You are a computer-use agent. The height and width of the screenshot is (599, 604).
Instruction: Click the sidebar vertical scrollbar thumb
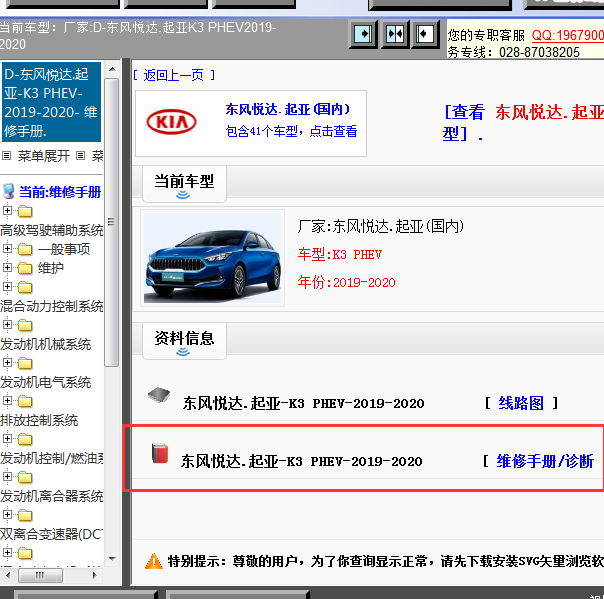pos(111,222)
